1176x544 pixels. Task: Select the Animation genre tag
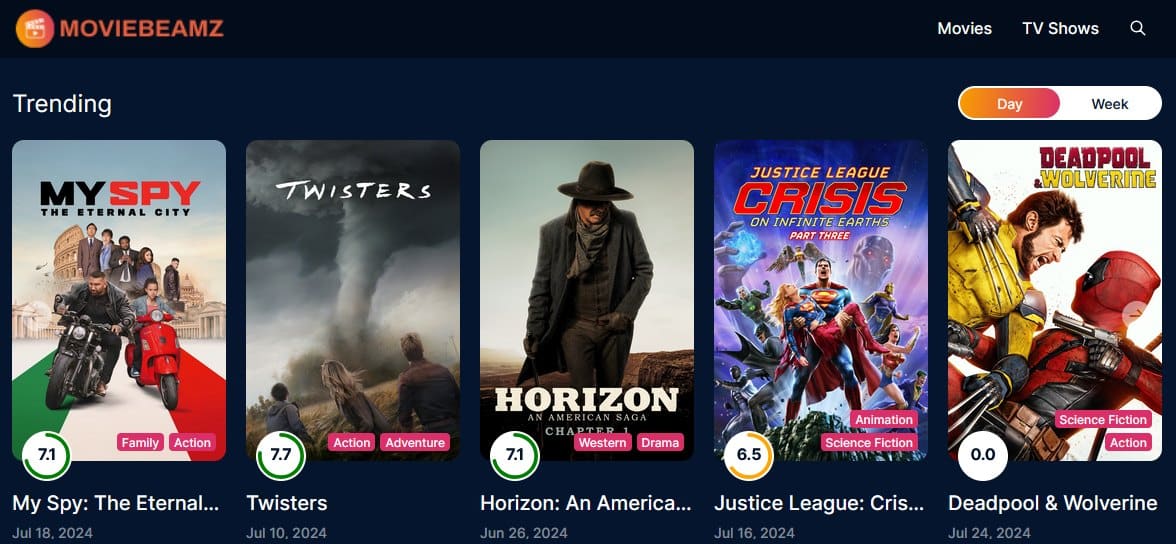(884, 419)
